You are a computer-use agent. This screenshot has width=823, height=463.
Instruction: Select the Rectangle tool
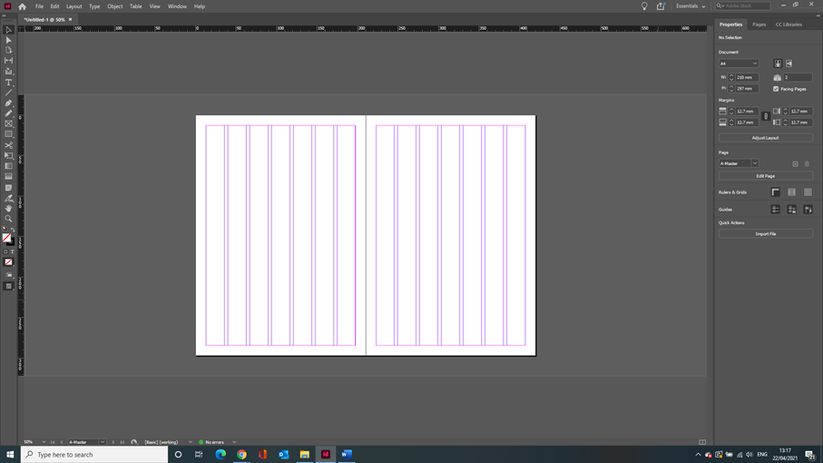(8, 134)
